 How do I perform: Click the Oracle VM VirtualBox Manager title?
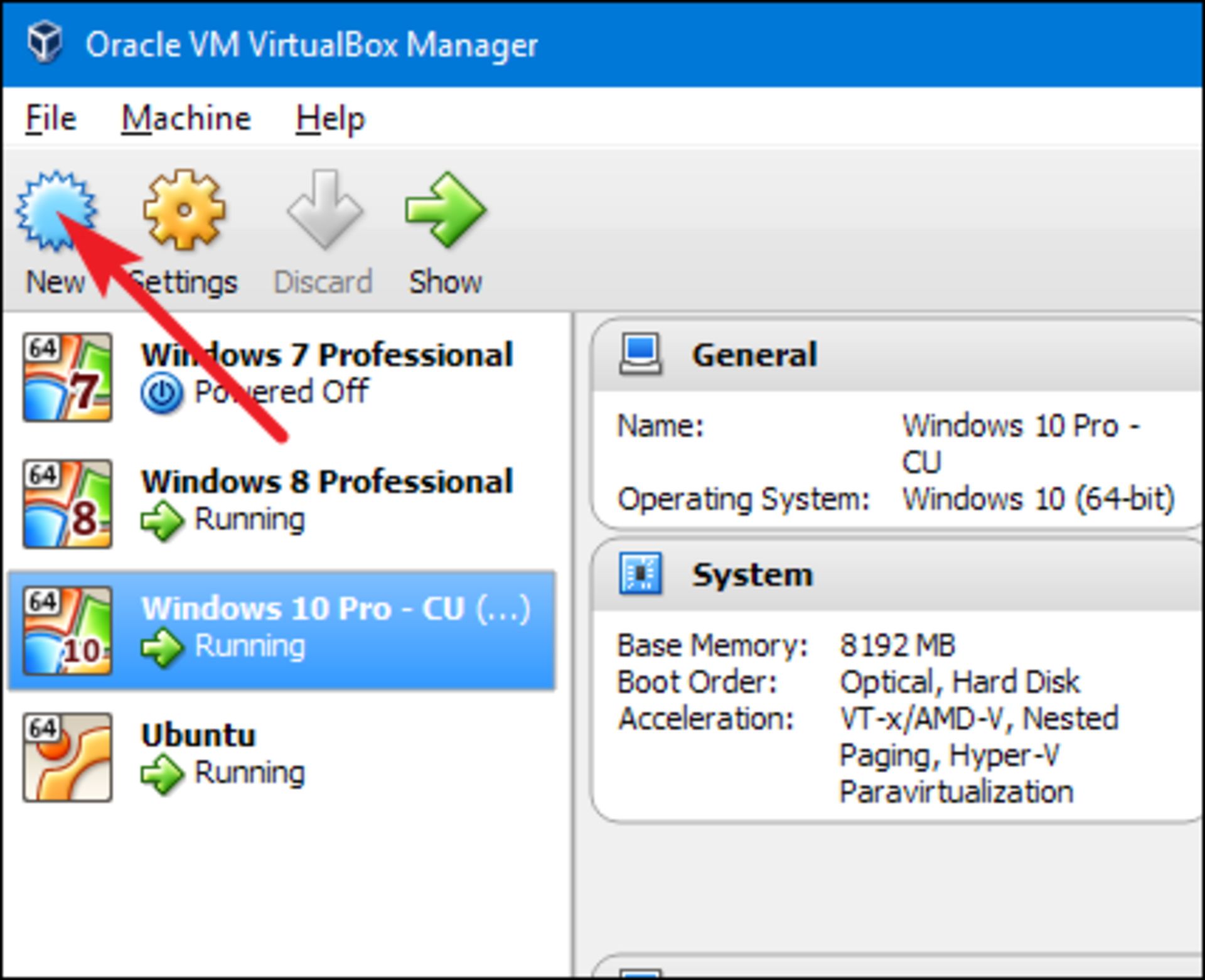point(312,45)
